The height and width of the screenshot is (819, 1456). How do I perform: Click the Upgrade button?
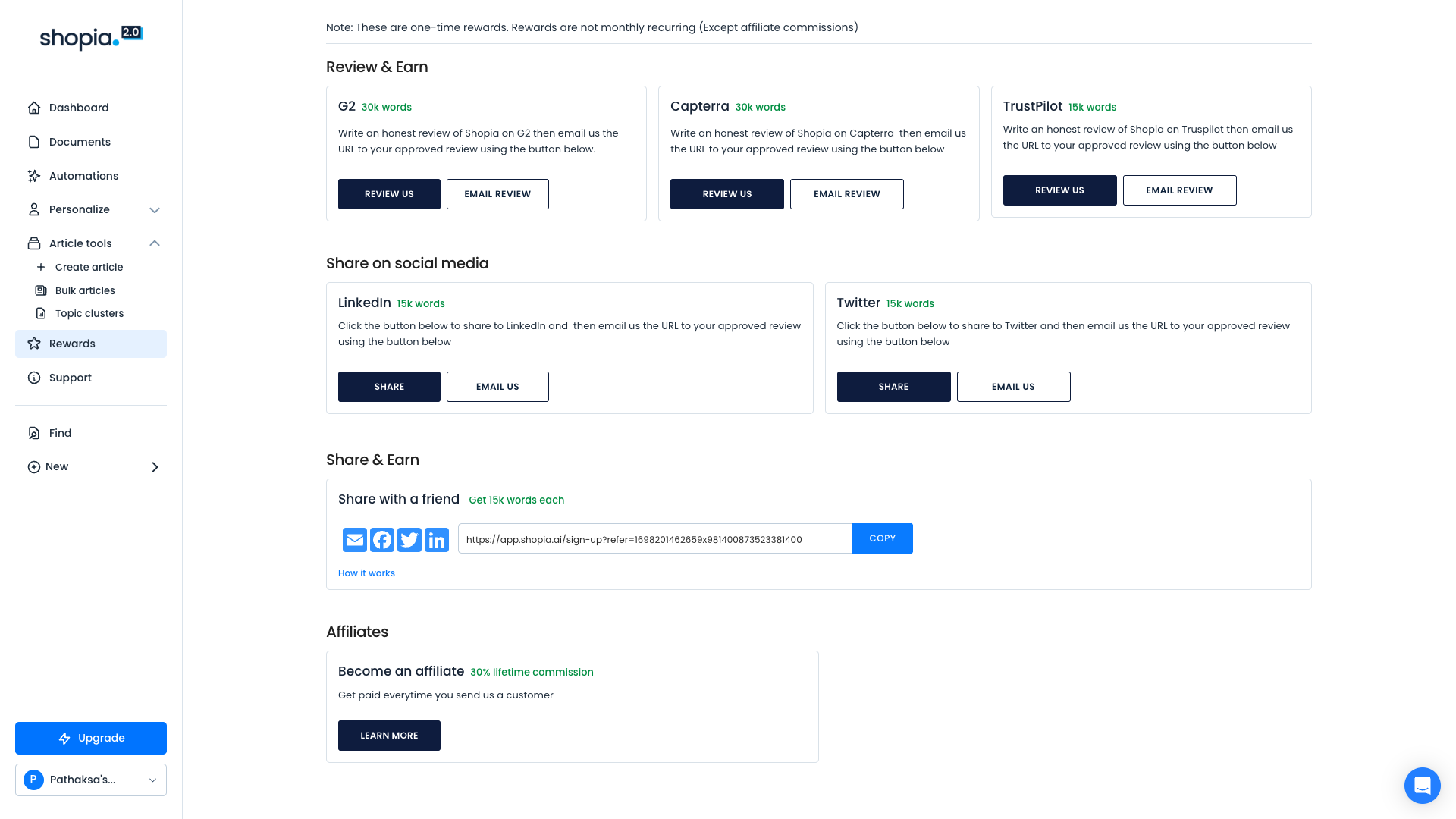tap(91, 738)
